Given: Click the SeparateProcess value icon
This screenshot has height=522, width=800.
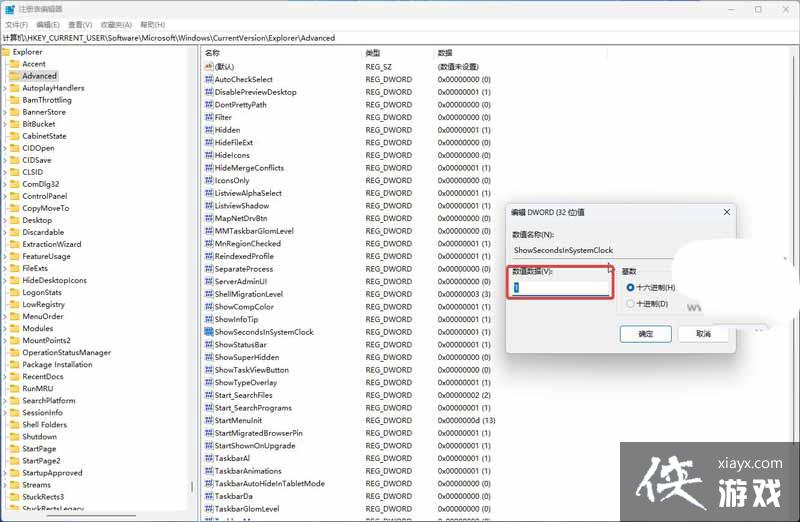Looking at the screenshot, I should [209, 269].
